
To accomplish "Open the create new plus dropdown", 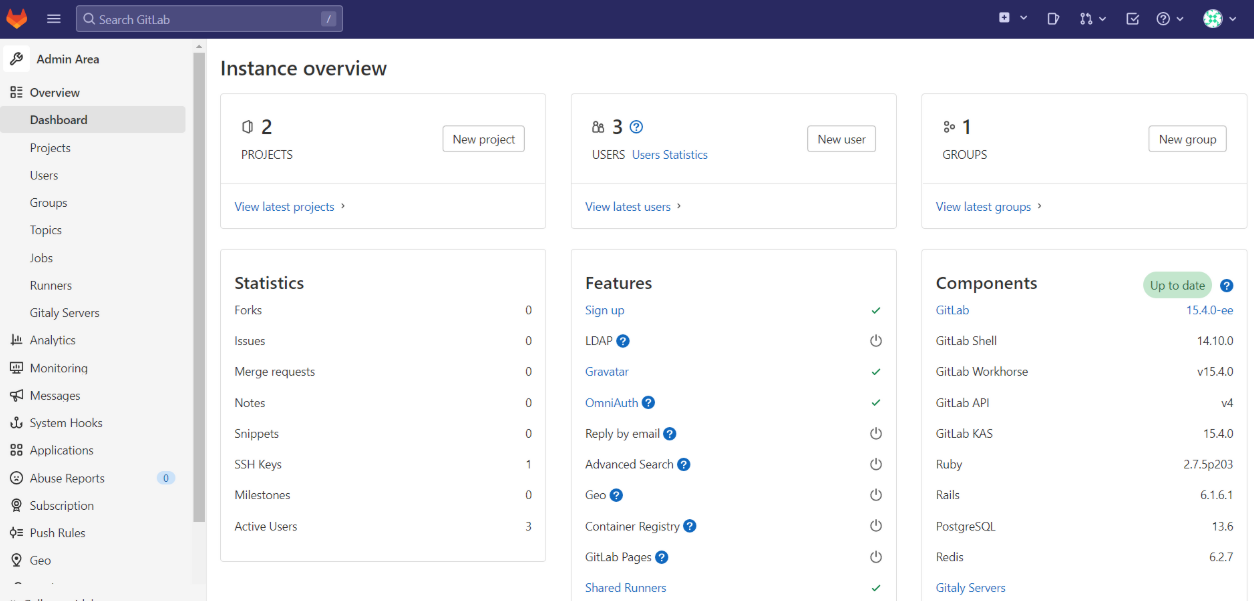I will (x=1012, y=18).
